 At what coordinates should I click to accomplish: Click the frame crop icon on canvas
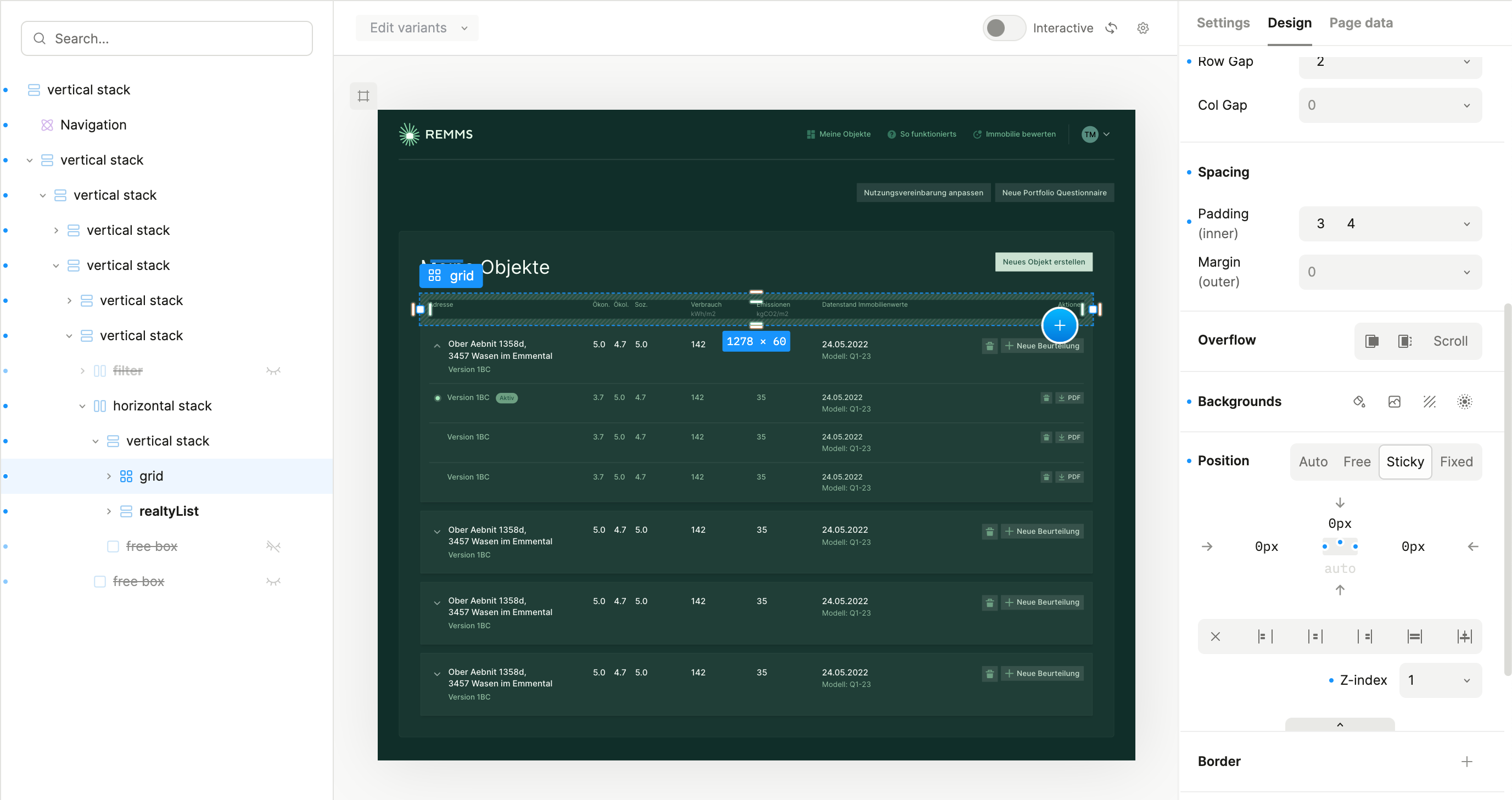[363, 95]
